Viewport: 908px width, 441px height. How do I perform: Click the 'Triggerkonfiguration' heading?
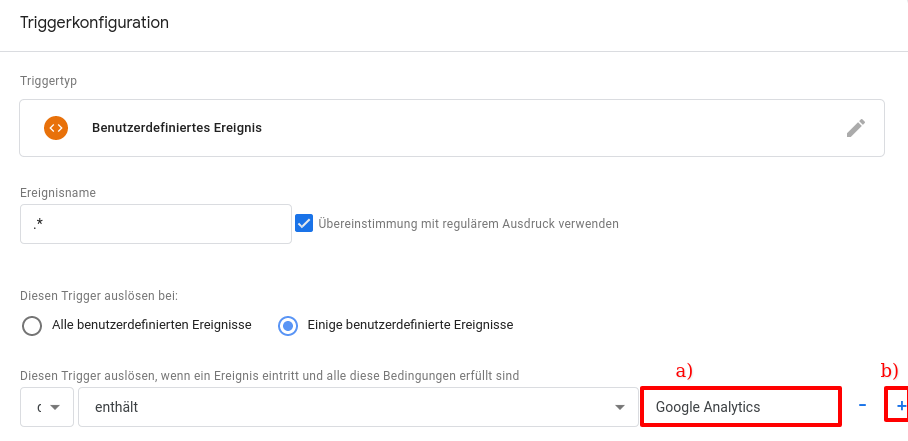(94, 22)
